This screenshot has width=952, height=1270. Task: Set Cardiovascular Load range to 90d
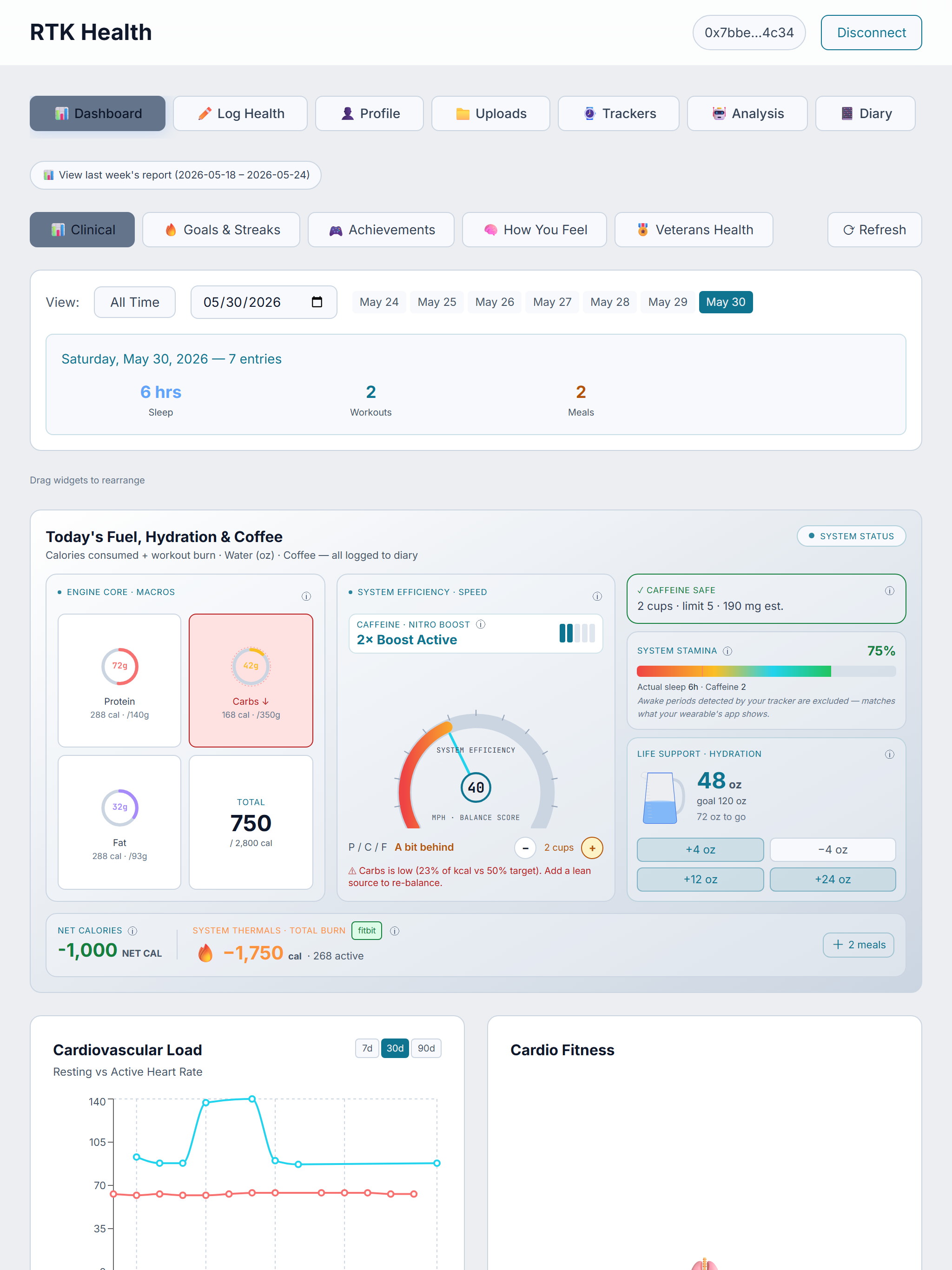[x=426, y=1048]
